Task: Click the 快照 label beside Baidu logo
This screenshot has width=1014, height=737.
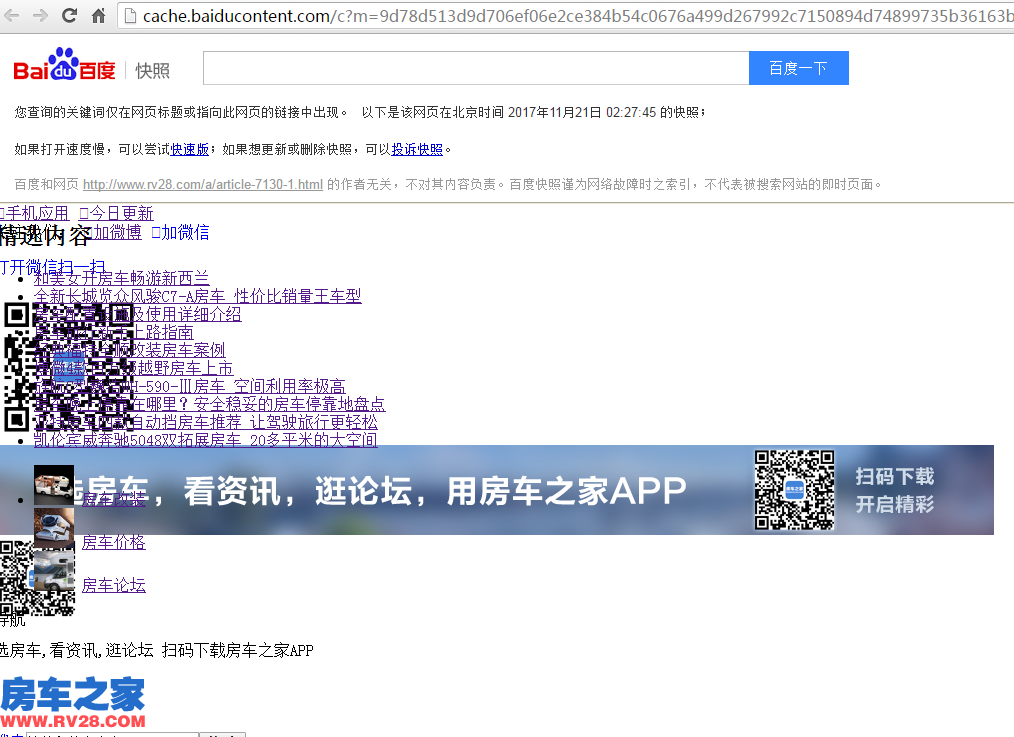Action: 153,70
